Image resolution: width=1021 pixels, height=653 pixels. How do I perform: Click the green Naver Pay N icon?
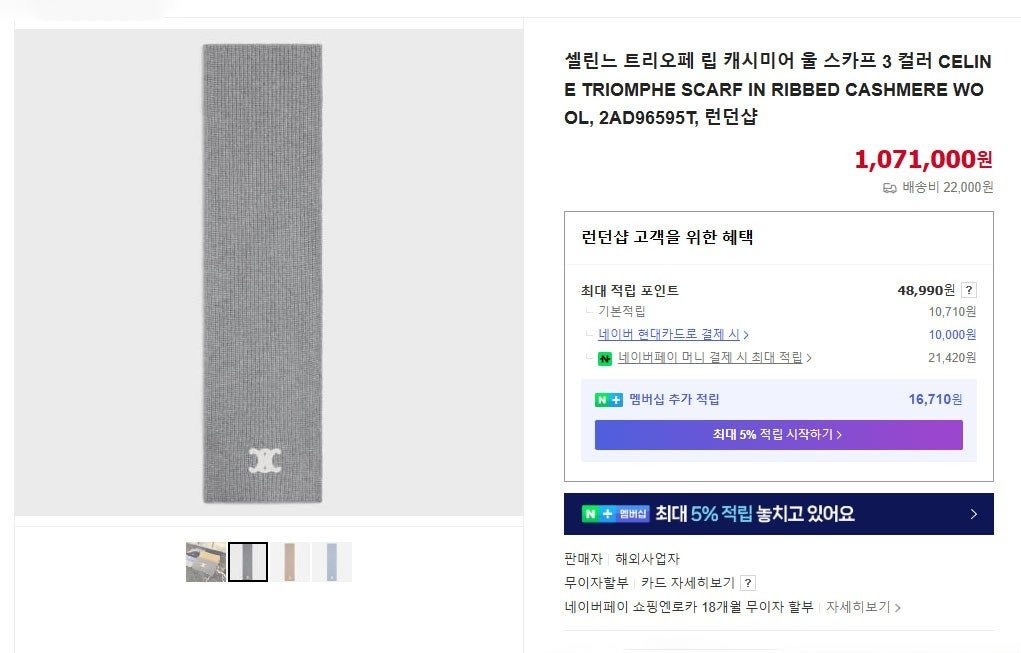tap(605, 358)
